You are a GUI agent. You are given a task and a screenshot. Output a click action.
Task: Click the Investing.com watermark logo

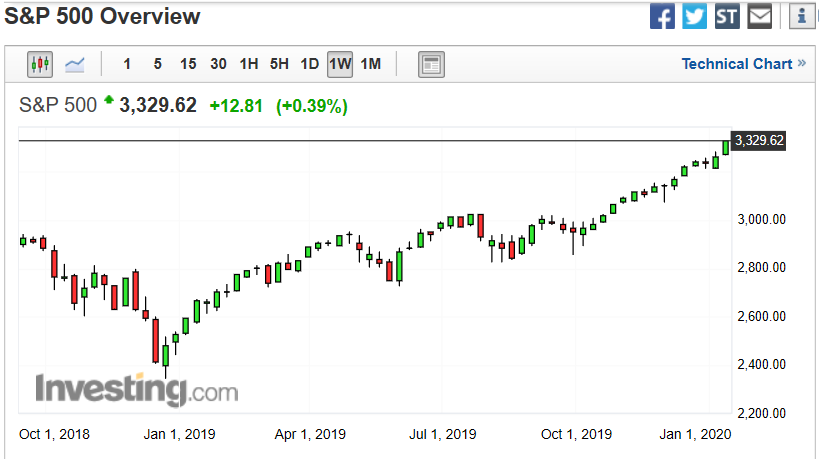[x=137, y=389]
